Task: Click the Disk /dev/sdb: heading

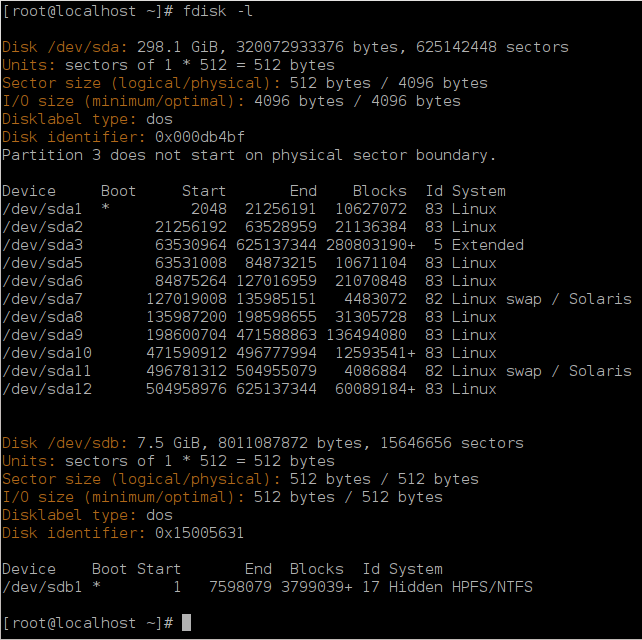Action: 66,443
